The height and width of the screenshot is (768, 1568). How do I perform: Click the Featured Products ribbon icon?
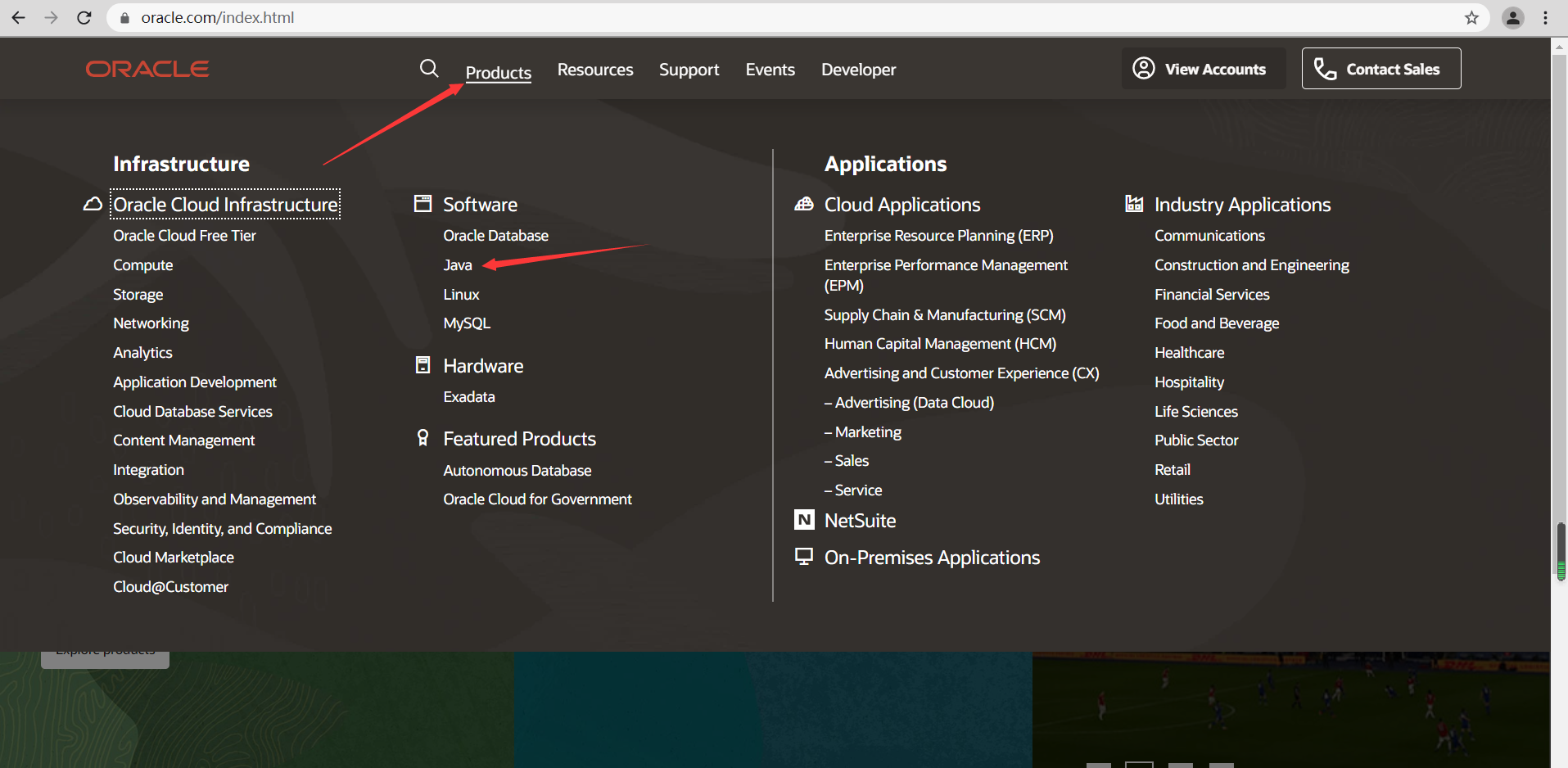pyautogui.click(x=423, y=438)
